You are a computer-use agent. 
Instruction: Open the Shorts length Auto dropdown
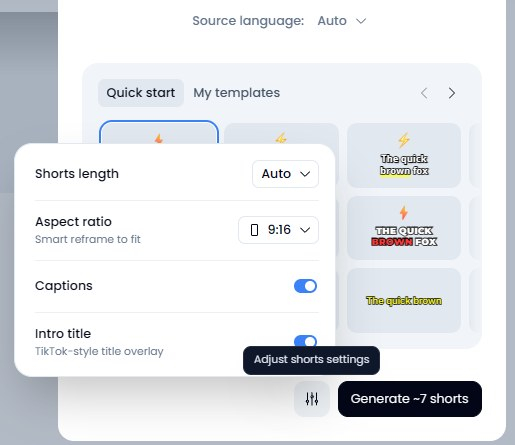[285, 174]
